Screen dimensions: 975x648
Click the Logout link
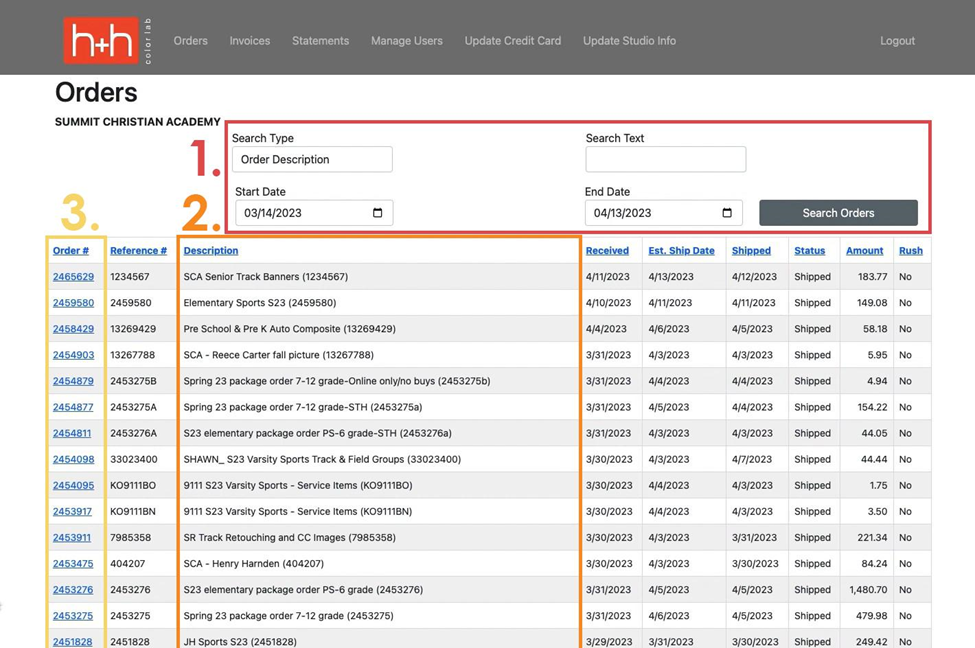897,41
